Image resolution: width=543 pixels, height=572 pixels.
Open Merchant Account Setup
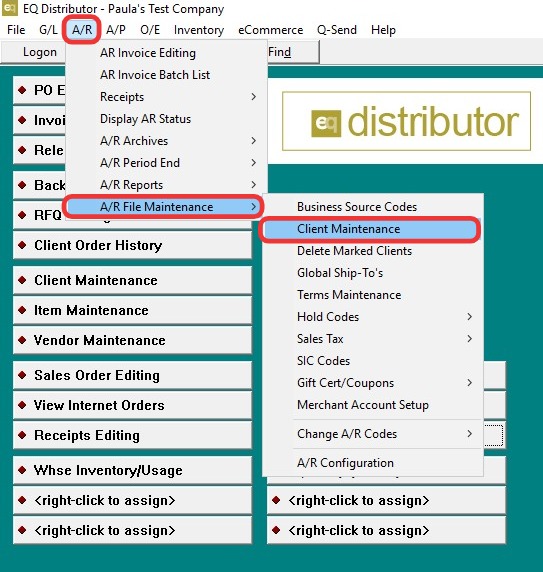click(x=373, y=405)
